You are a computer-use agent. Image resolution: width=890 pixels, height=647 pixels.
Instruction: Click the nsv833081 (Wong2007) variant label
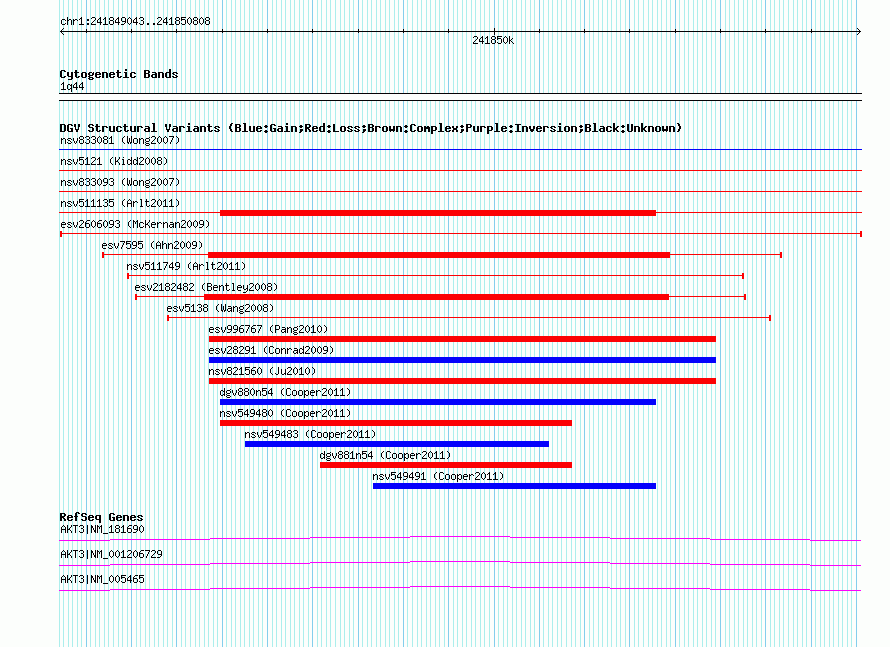(x=120, y=140)
